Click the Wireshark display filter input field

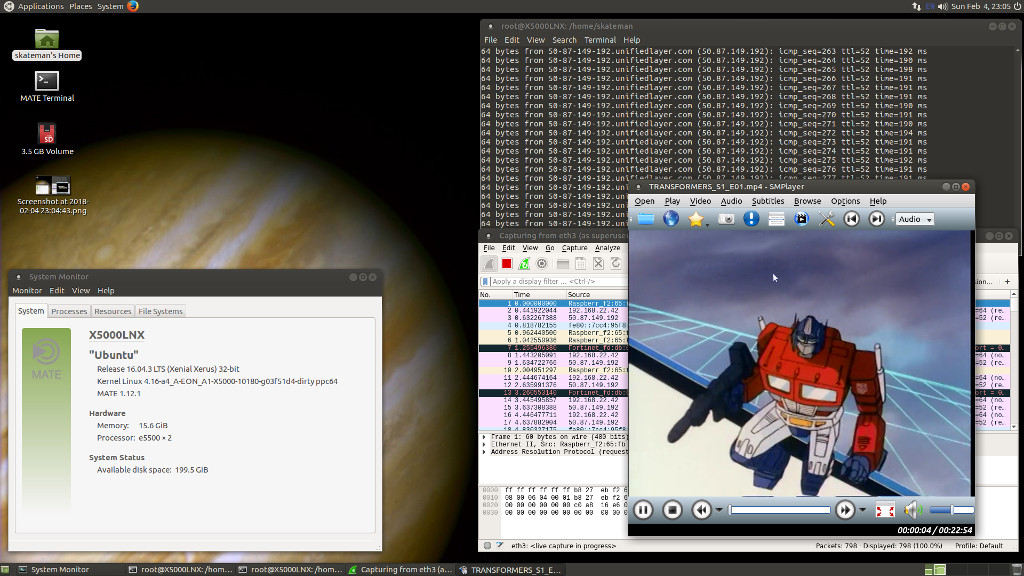point(559,281)
